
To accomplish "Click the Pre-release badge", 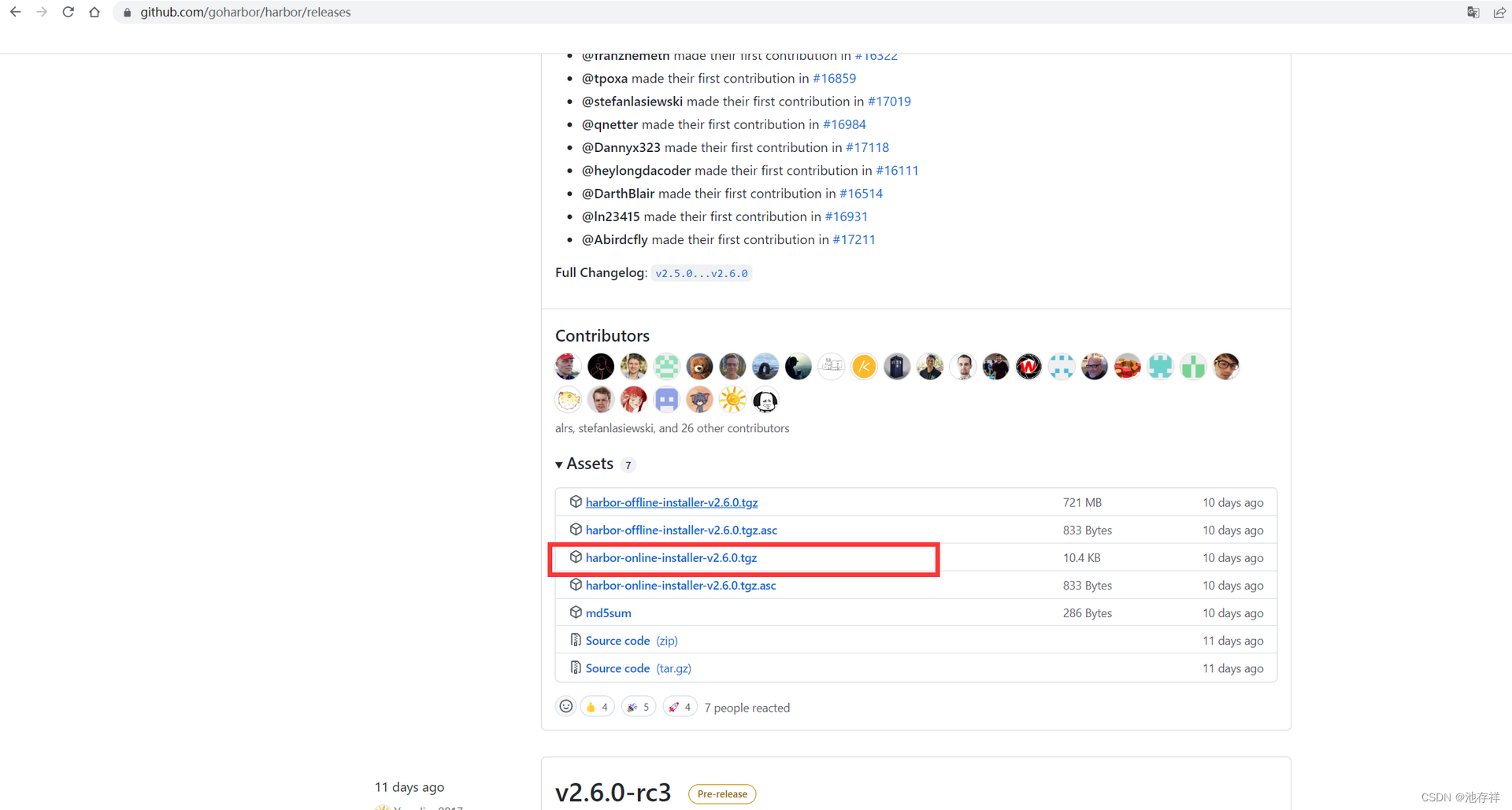I will [x=722, y=794].
